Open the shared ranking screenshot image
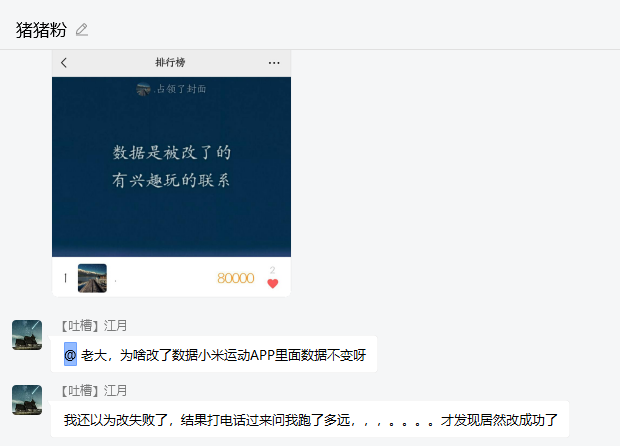The width and height of the screenshot is (620, 446). click(171, 173)
